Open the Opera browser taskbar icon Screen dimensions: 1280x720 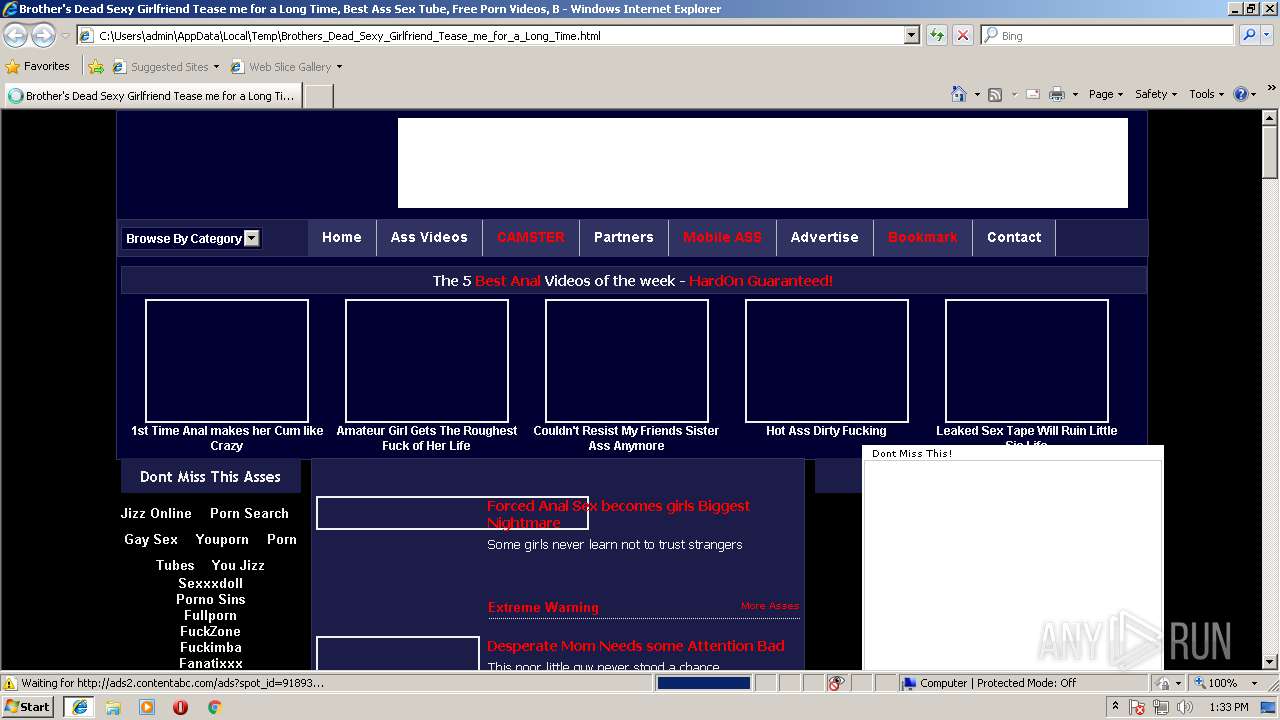[x=181, y=707]
